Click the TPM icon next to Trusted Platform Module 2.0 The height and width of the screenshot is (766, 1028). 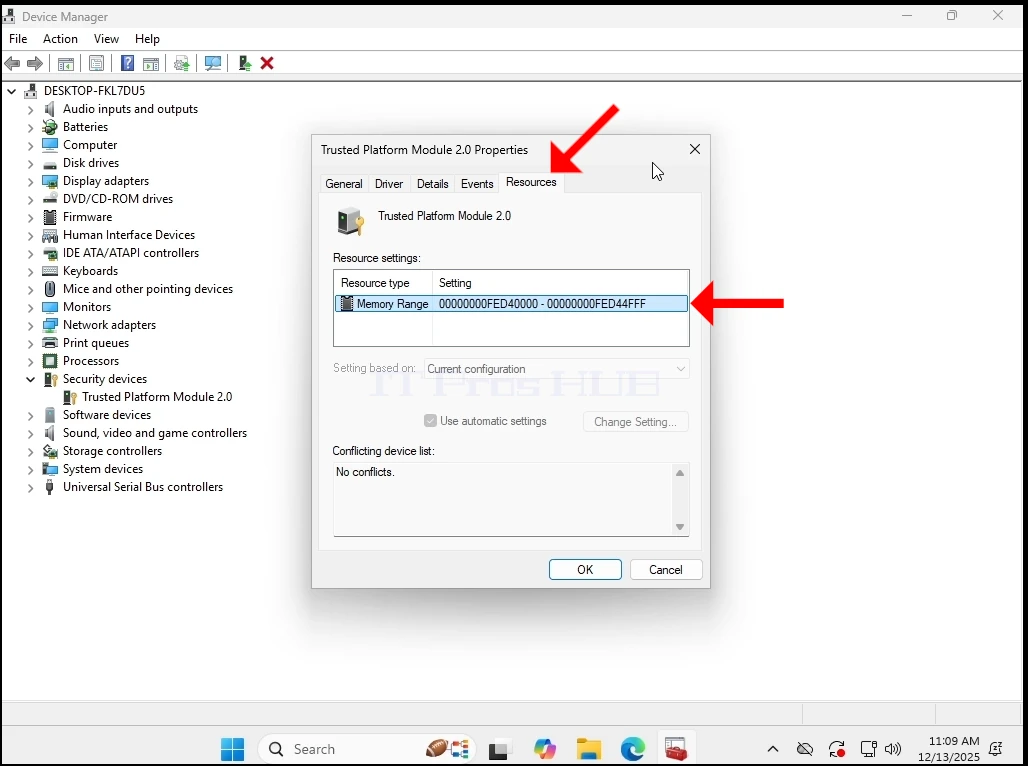[x=70, y=397]
